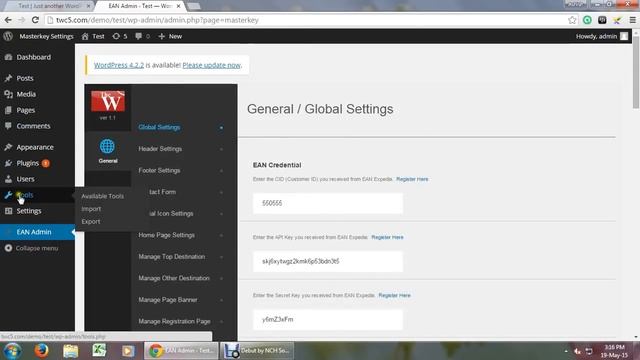The height and width of the screenshot is (360, 640).
Task: Open Pages in the sidebar
Action: click(25, 110)
